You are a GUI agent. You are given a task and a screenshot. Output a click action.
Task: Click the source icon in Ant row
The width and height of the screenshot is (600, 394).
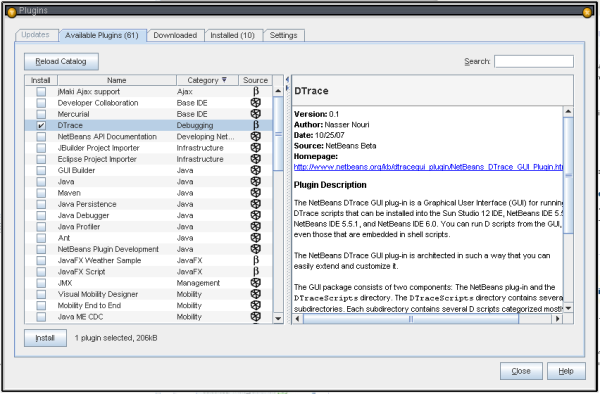(x=256, y=238)
